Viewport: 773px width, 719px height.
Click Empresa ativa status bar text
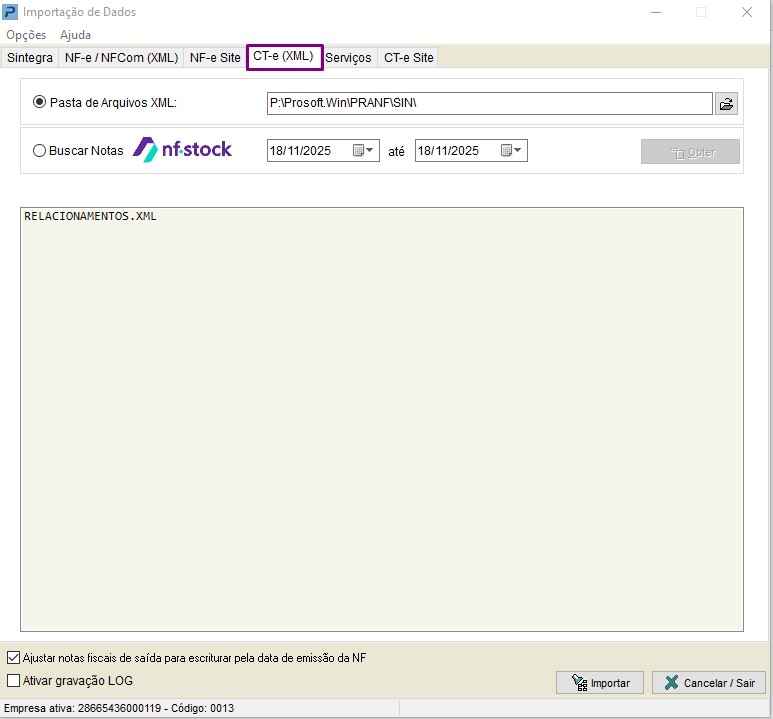(x=119, y=709)
